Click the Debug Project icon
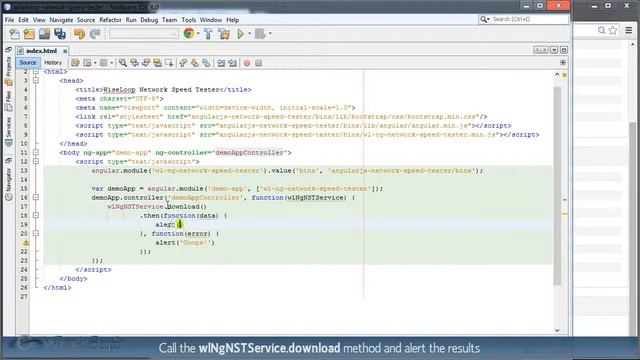This screenshot has height=360, width=640. click(260, 34)
